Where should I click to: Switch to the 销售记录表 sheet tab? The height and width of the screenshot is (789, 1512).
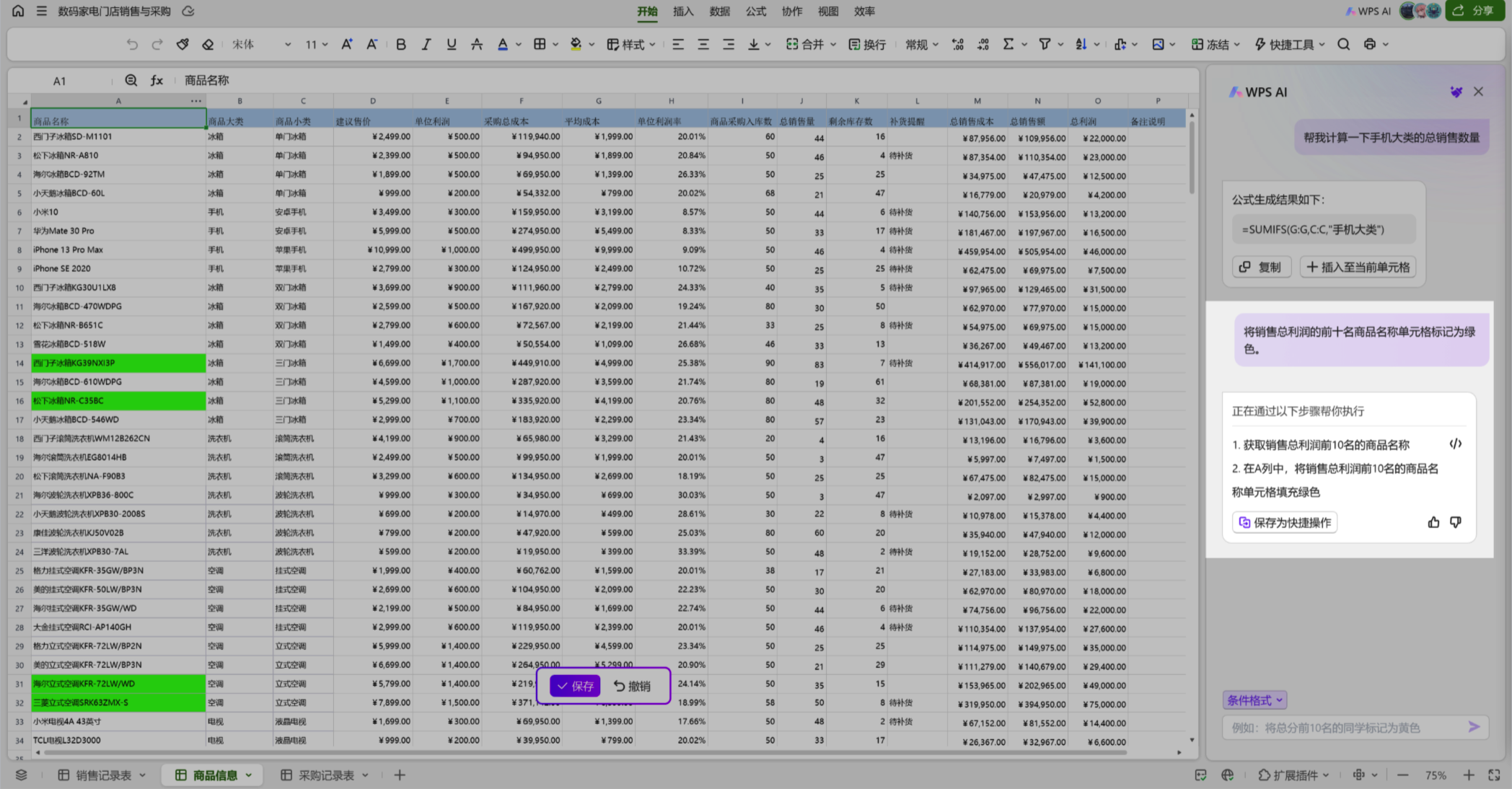pyautogui.click(x=103, y=775)
